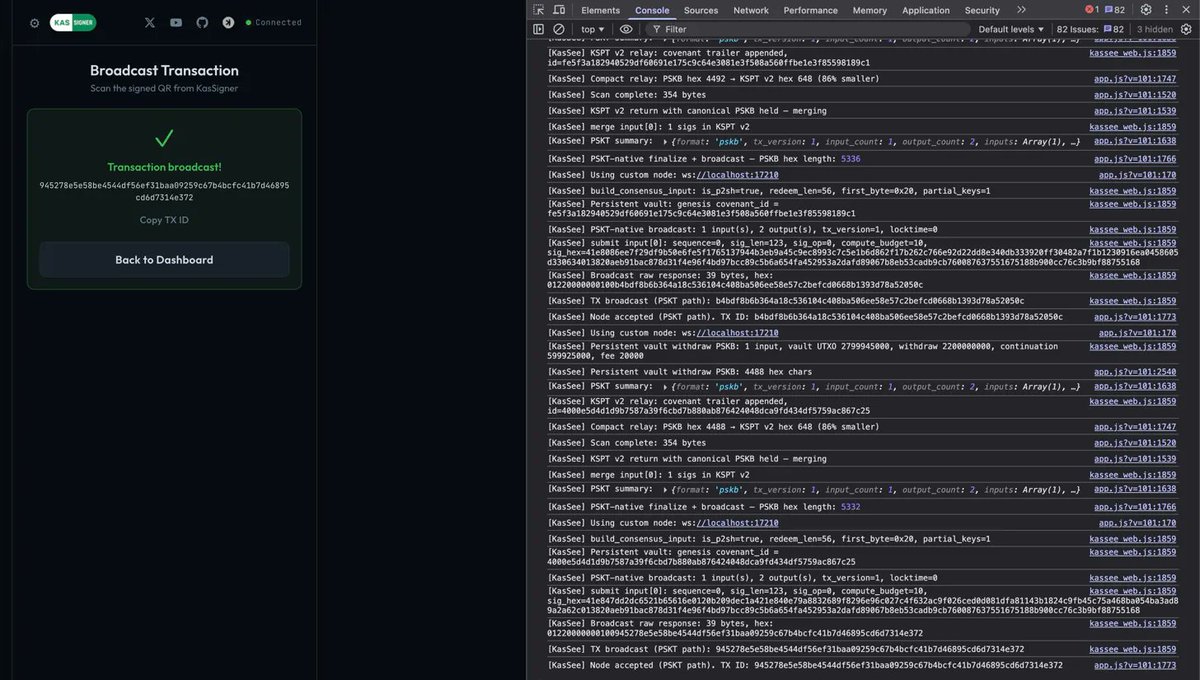Open source link for PSKB hex 4492 row
The height and width of the screenshot is (680, 1200).
coord(1135,79)
